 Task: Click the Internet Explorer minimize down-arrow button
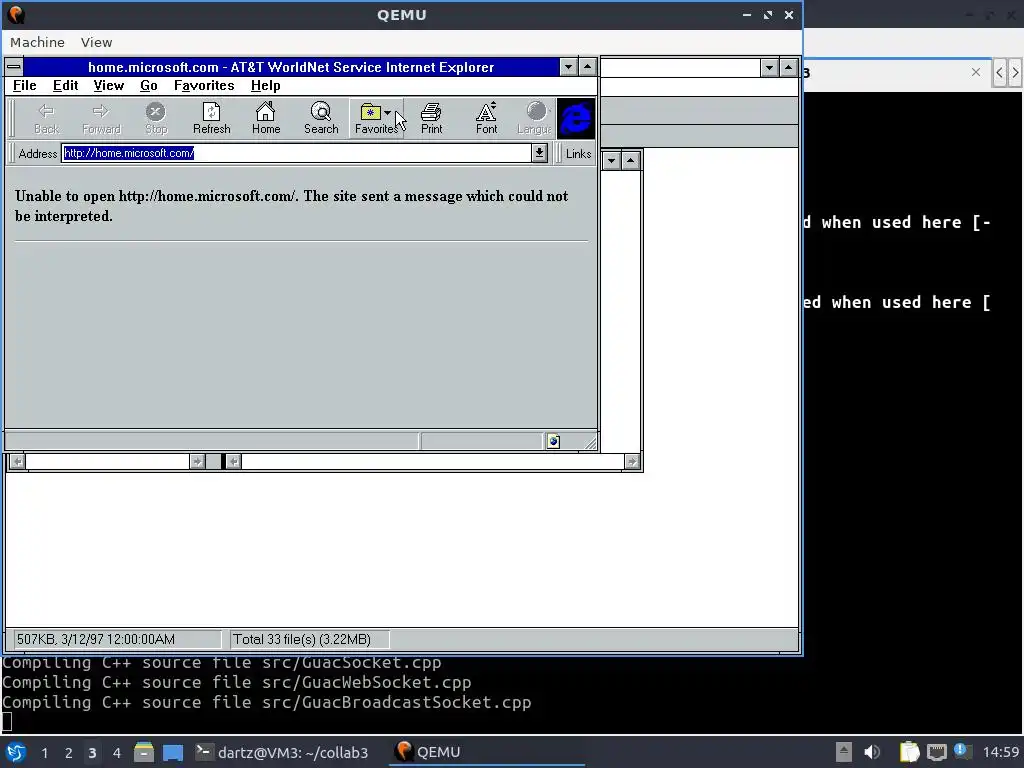click(568, 67)
